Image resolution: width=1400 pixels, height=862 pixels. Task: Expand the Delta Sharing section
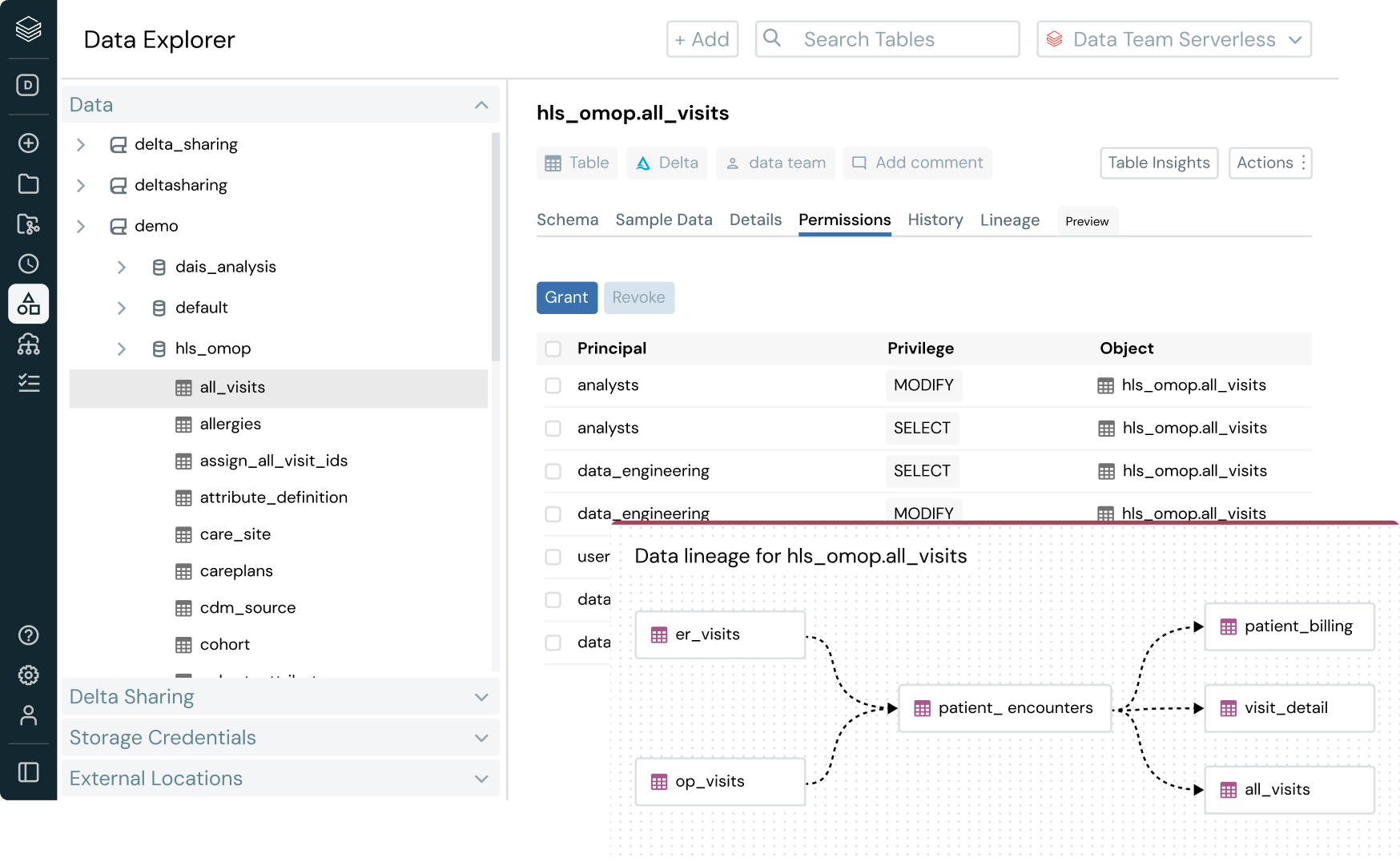[x=280, y=697]
